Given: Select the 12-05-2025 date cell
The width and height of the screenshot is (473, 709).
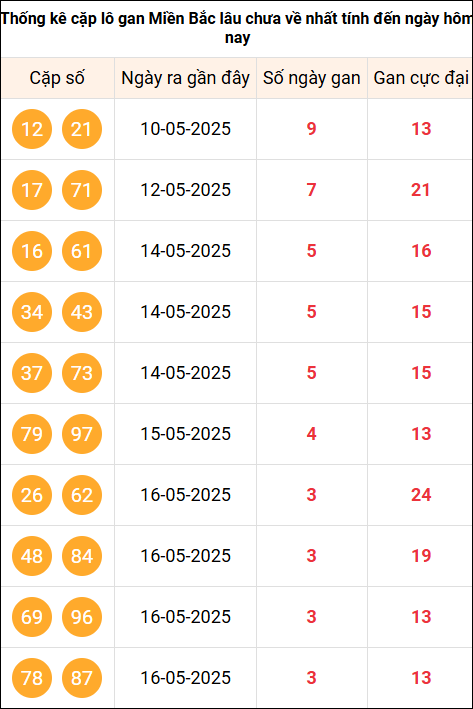Looking at the screenshot, I should point(185,190).
